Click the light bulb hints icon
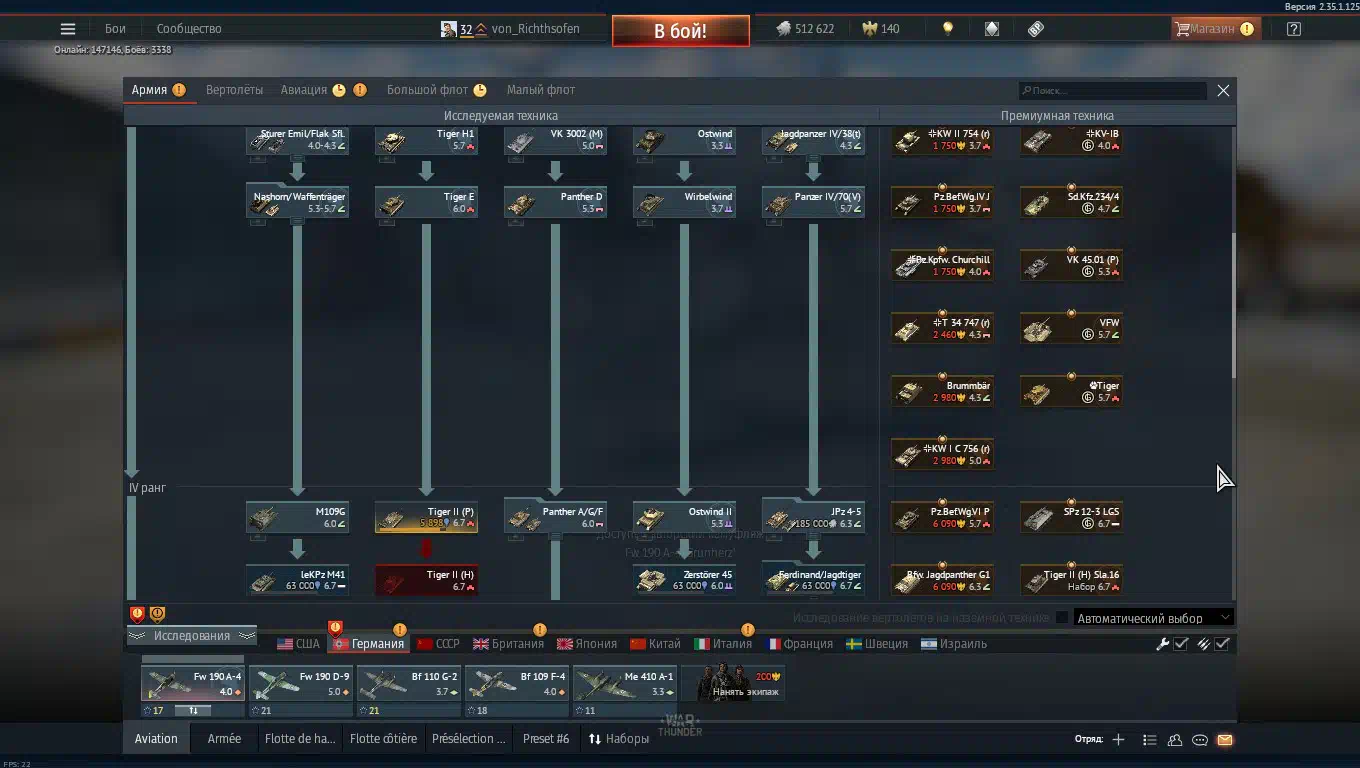Viewport: 1360px width, 768px height. click(948, 29)
